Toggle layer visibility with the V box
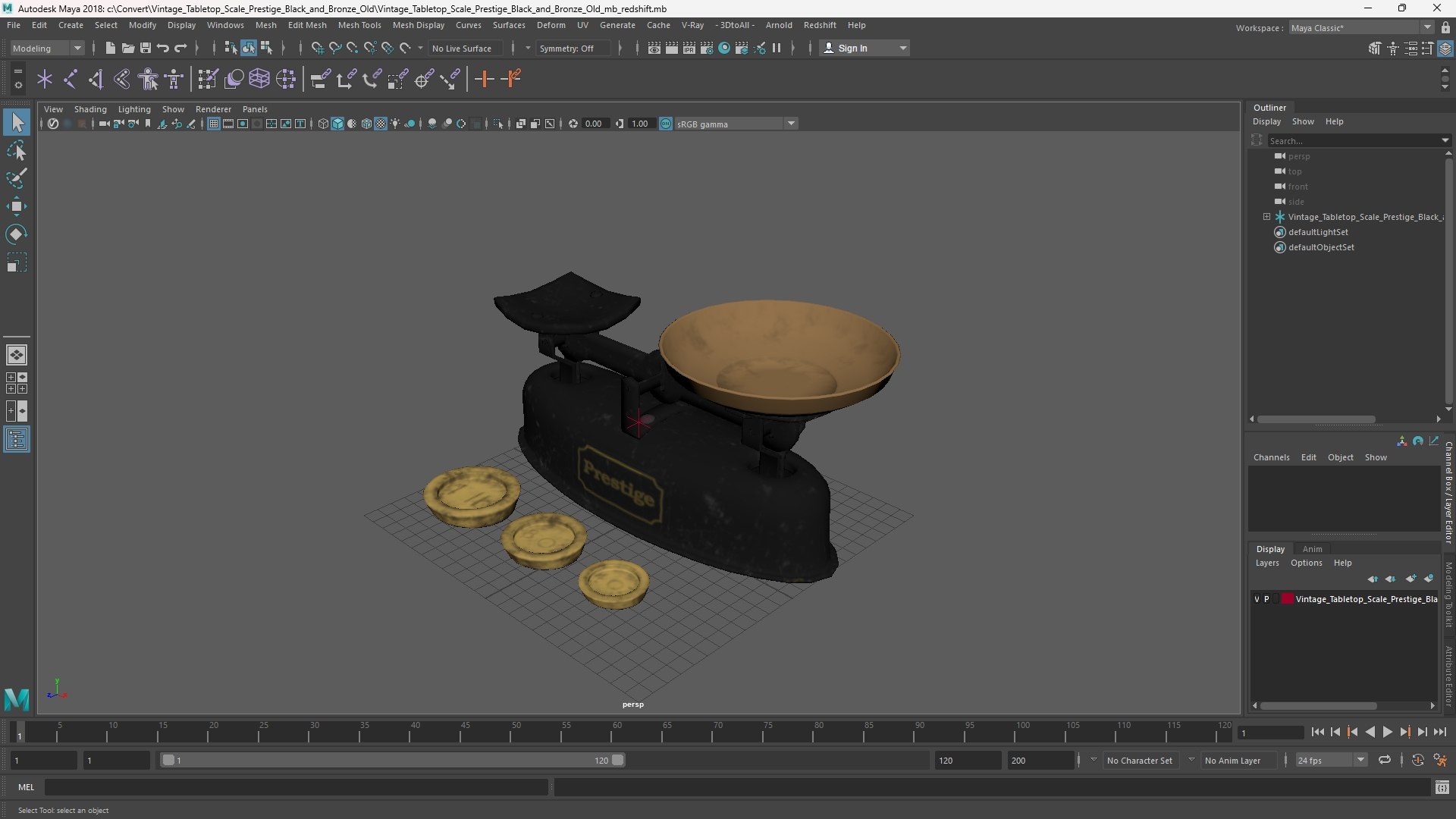 pos(1257,599)
